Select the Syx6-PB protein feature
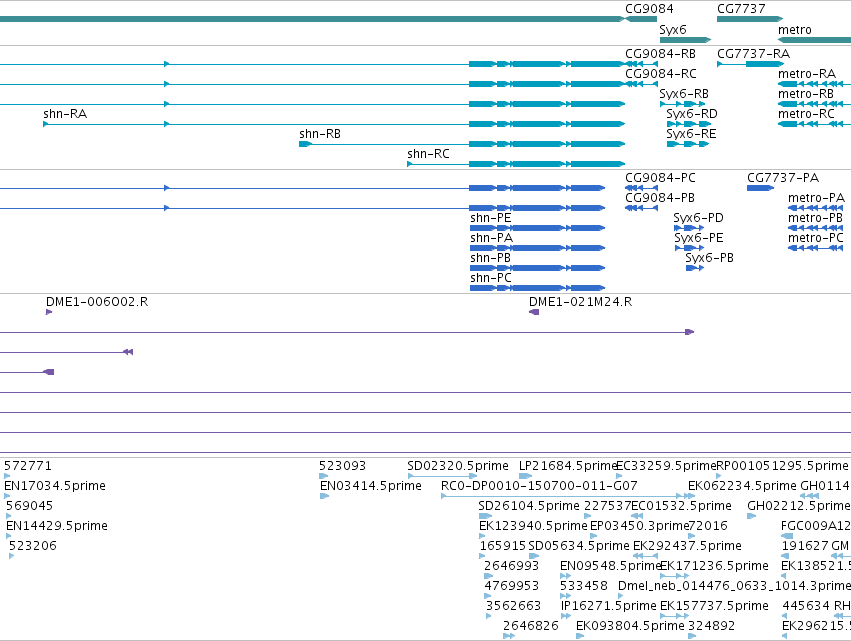 695,268
